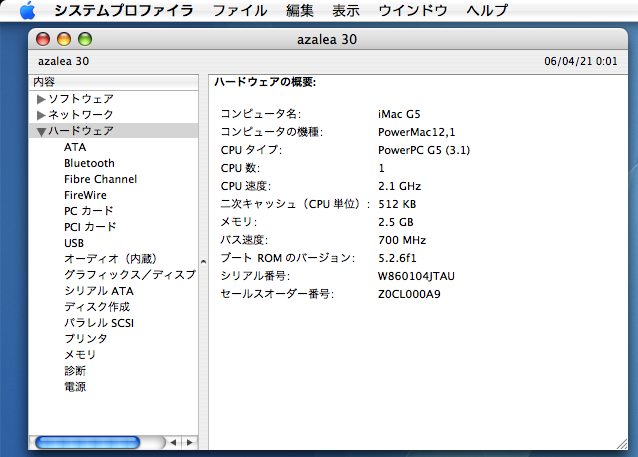Click the ハードウェアの概要 heading
The image size is (638, 457).
pos(265,82)
